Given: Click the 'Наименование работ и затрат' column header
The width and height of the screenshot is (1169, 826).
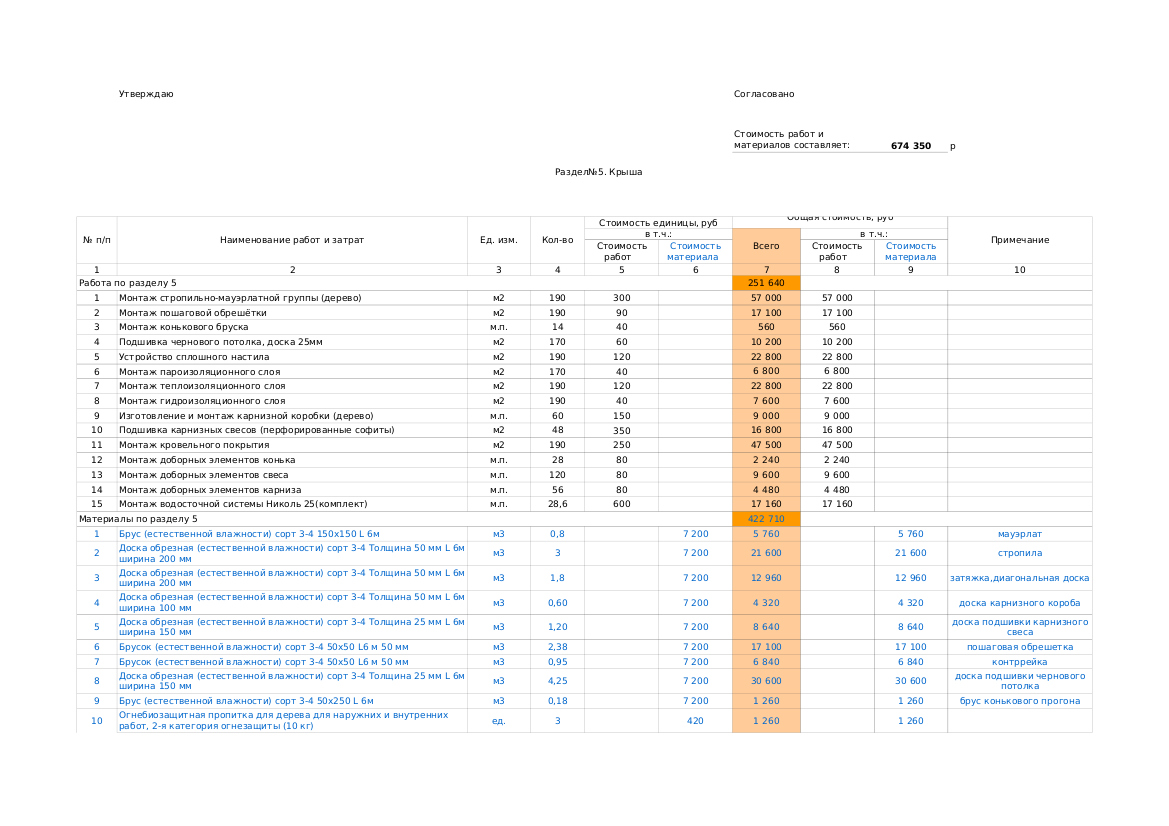Looking at the screenshot, I should 292,240.
